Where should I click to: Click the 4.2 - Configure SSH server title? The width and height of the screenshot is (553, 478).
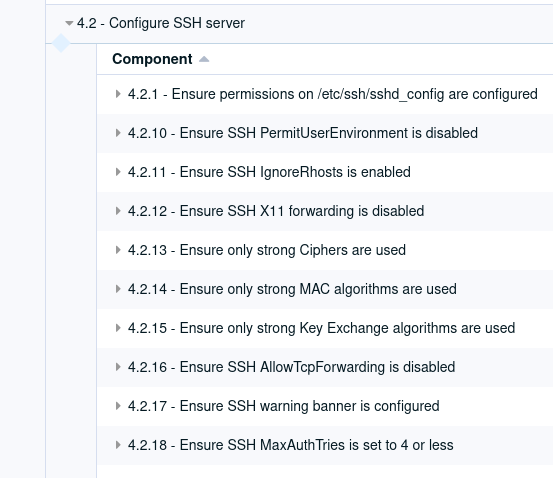tap(161, 23)
